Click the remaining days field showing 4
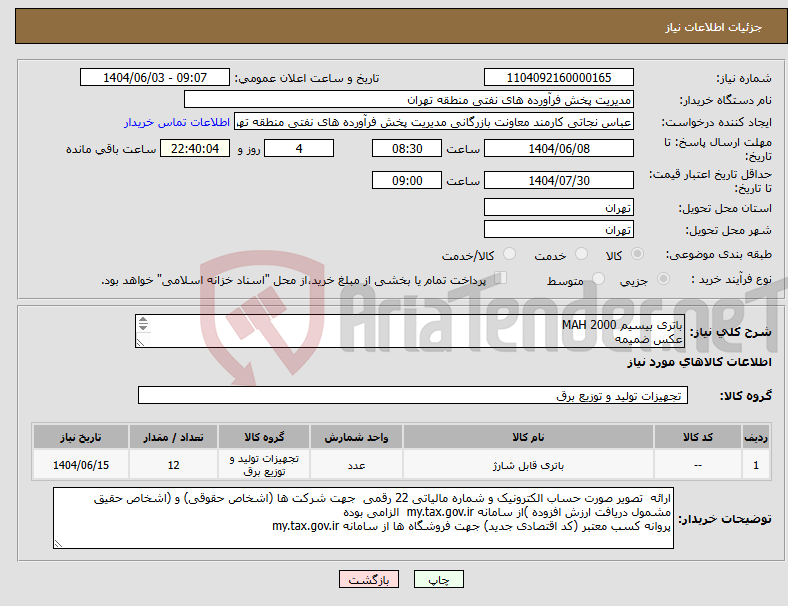788x606 pixels. [299, 149]
